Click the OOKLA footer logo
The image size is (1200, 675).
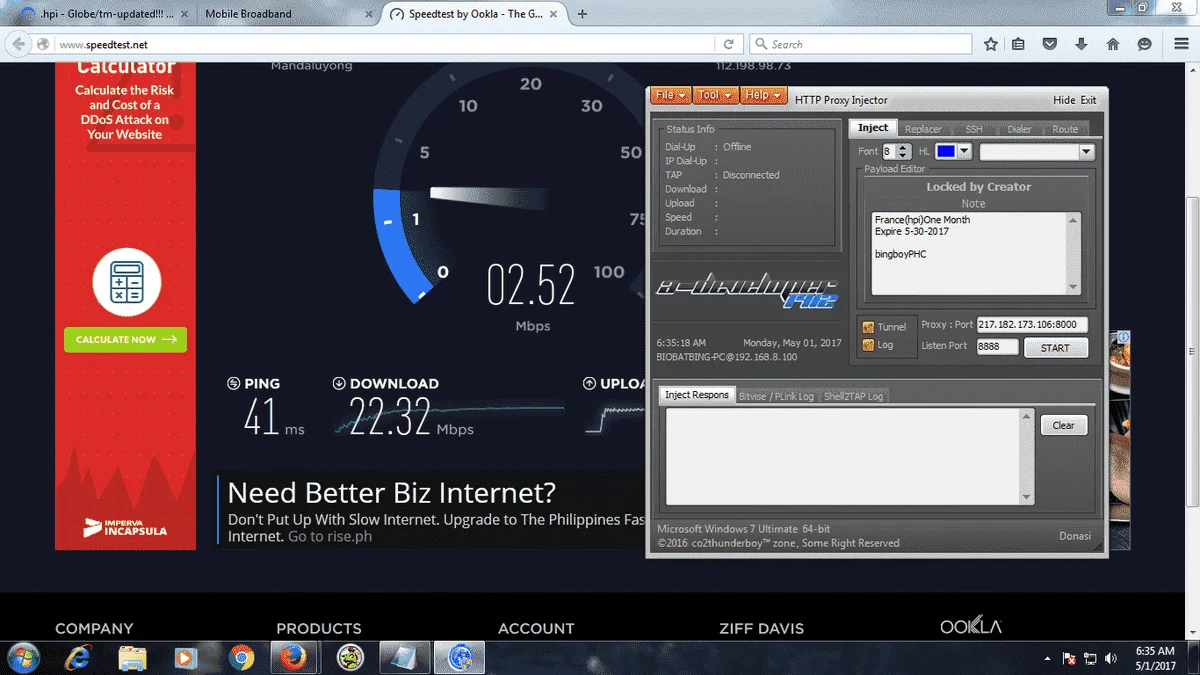click(970, 626)
